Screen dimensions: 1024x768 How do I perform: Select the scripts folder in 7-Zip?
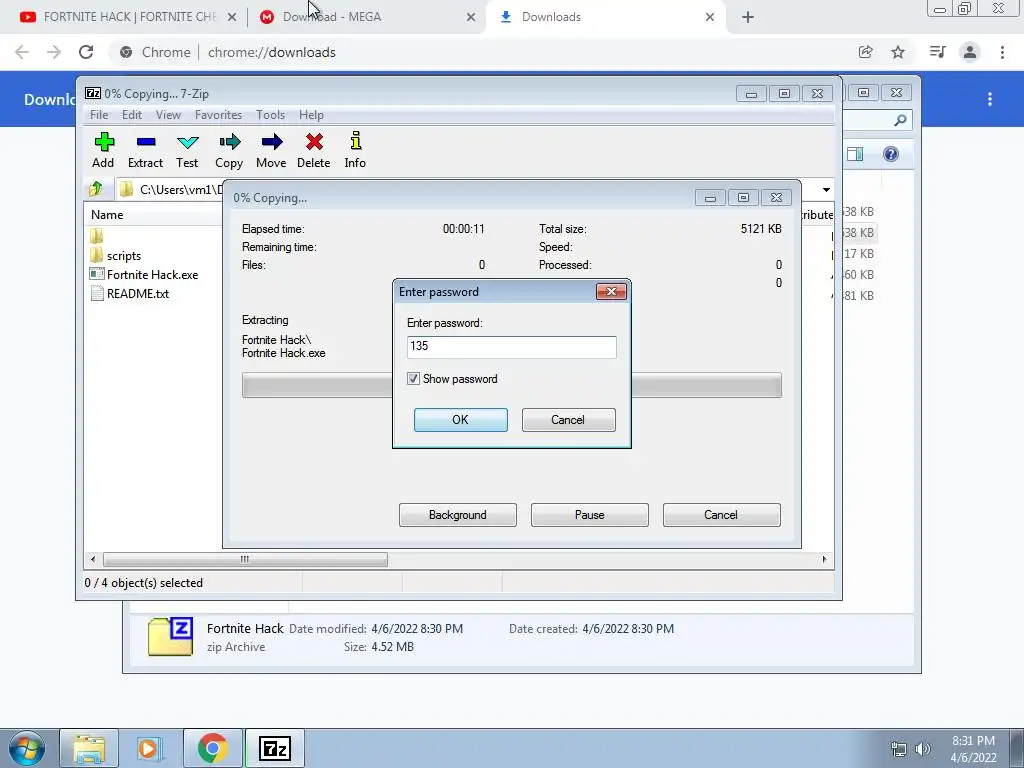[116, 256]
